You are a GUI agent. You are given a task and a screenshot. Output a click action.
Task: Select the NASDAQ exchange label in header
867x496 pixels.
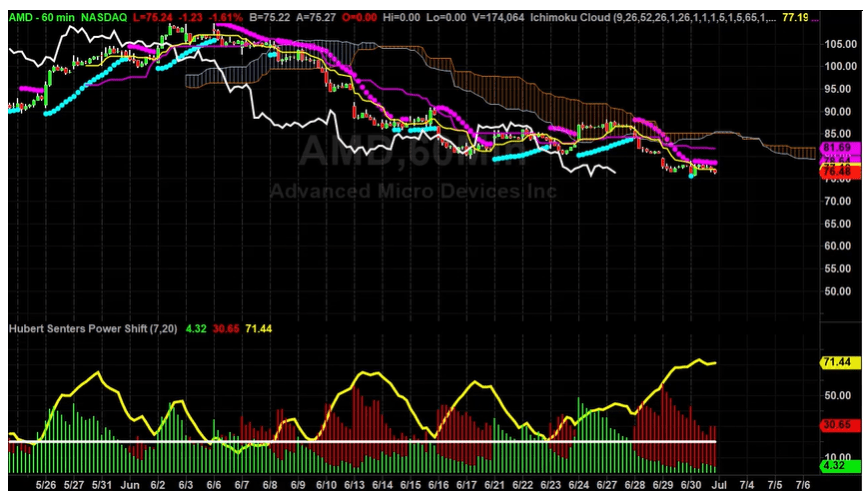tap(105, 18)
